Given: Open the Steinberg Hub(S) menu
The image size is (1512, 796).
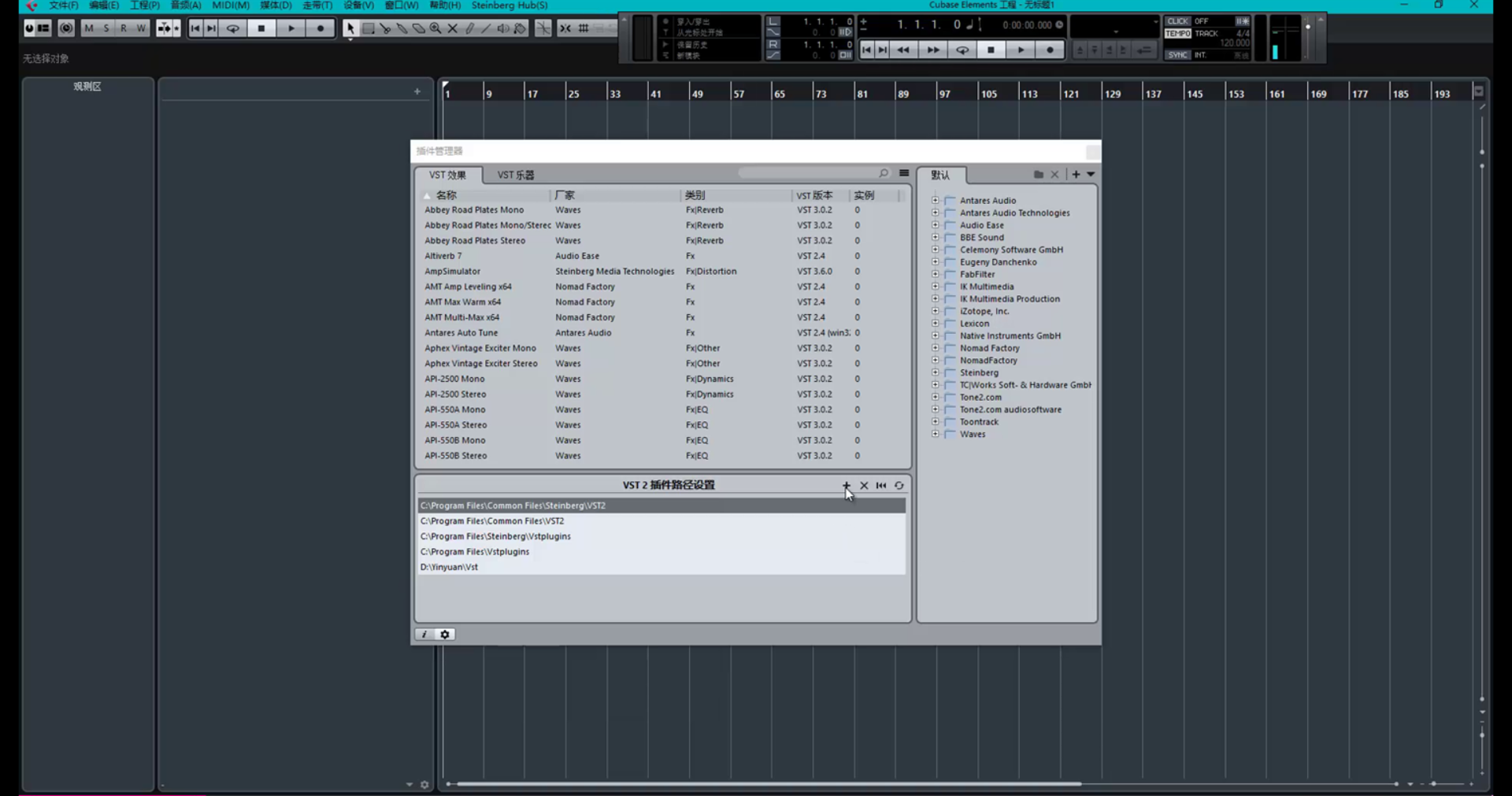Looking at the screenshot, I should (510, 6).
